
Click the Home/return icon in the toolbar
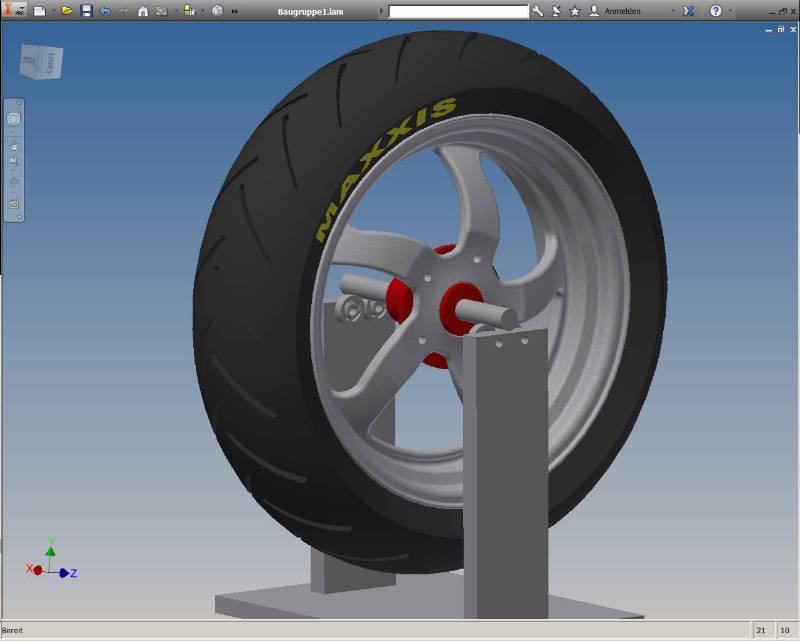tap(143, 11)
